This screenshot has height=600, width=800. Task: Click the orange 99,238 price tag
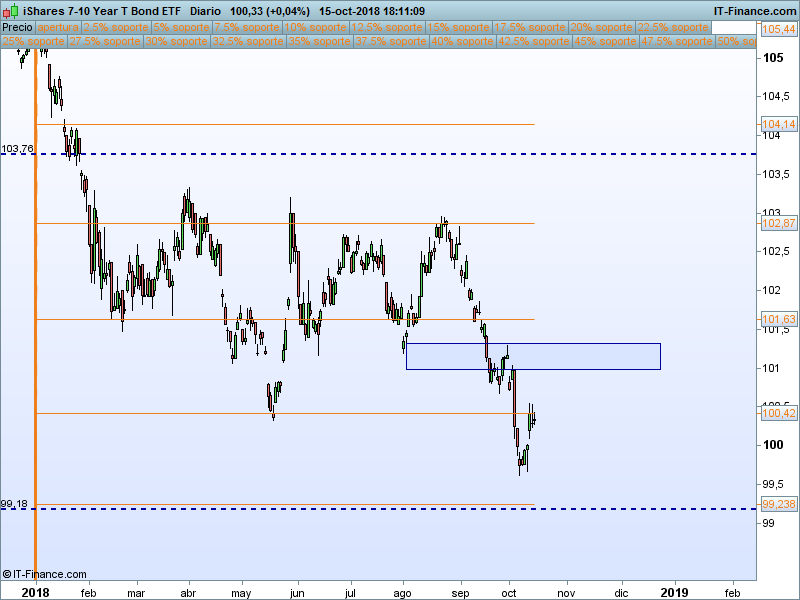[x=778, y=504]
